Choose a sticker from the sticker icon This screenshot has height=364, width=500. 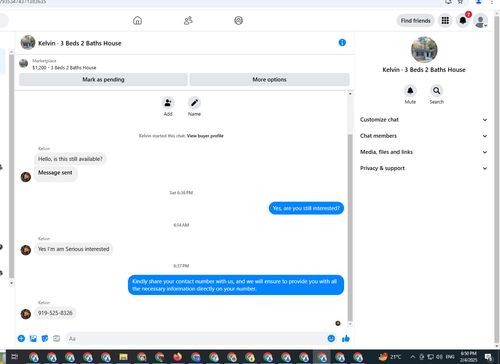45,339
